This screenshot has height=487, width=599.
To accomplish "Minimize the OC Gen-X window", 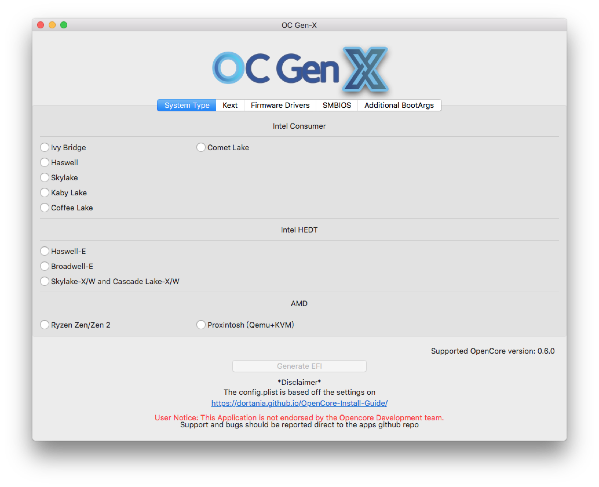I will point(52,25).
